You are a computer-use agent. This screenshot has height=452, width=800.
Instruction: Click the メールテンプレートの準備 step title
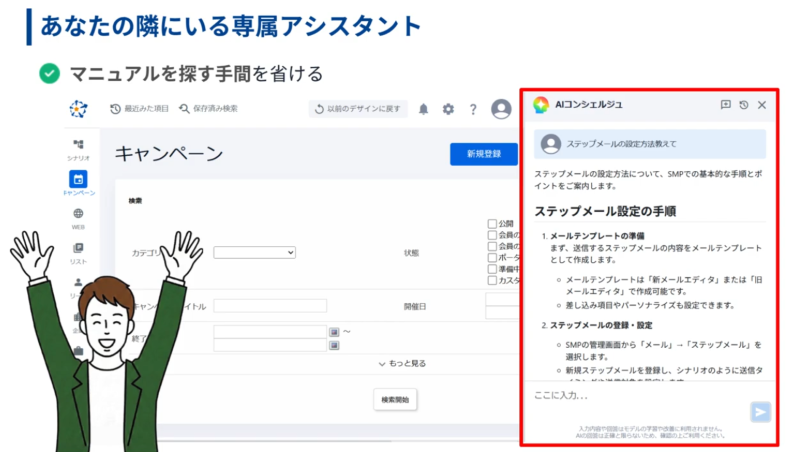click(x=597, y=236)
